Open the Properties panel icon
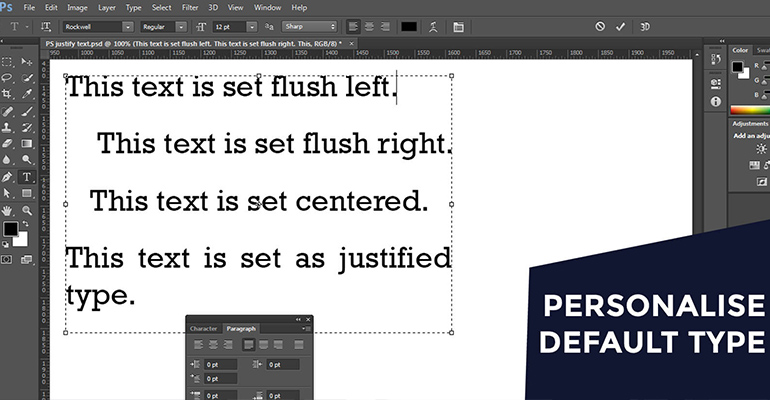Screen dimensions: 770x400 [715, 83]
